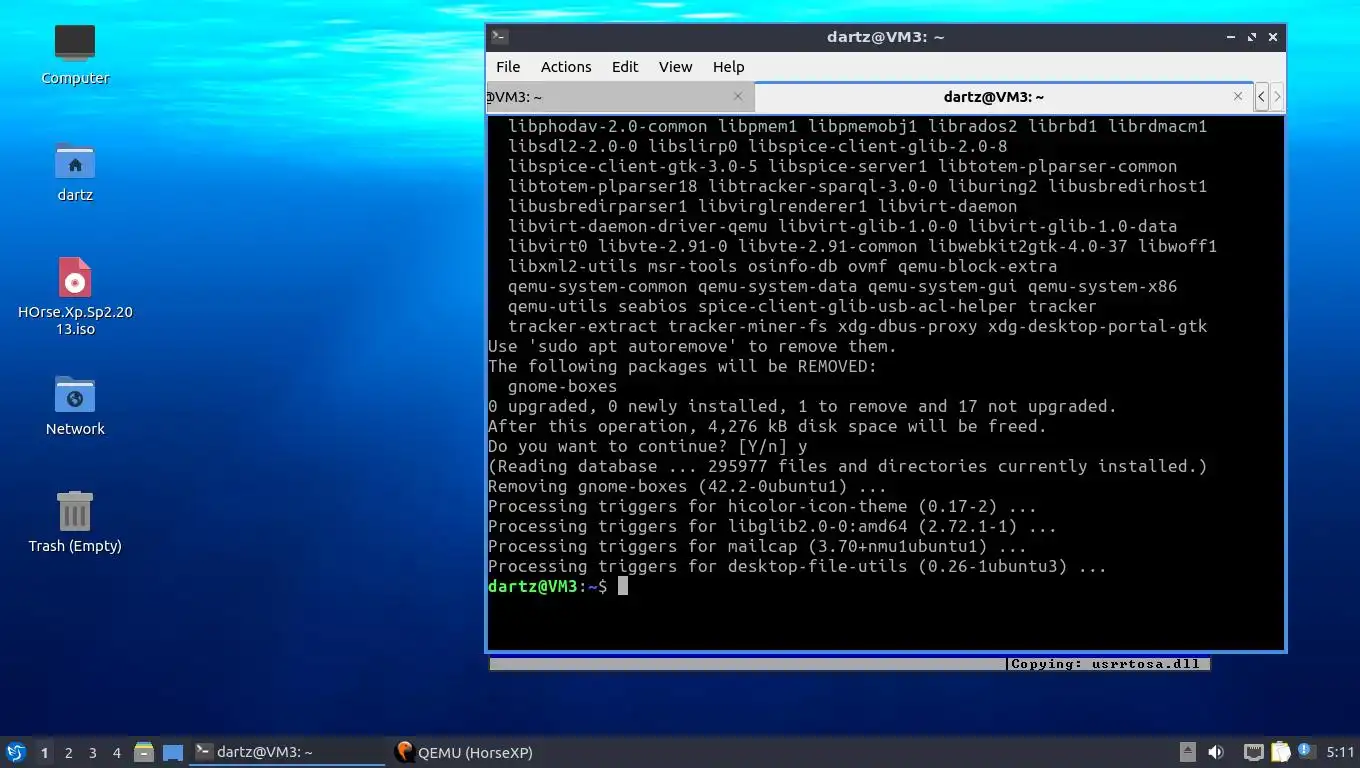Click the '4,276 kB disk space will be freed' line
The height and width of the screenshot is (768, 1360).
[x=767, y=426]
